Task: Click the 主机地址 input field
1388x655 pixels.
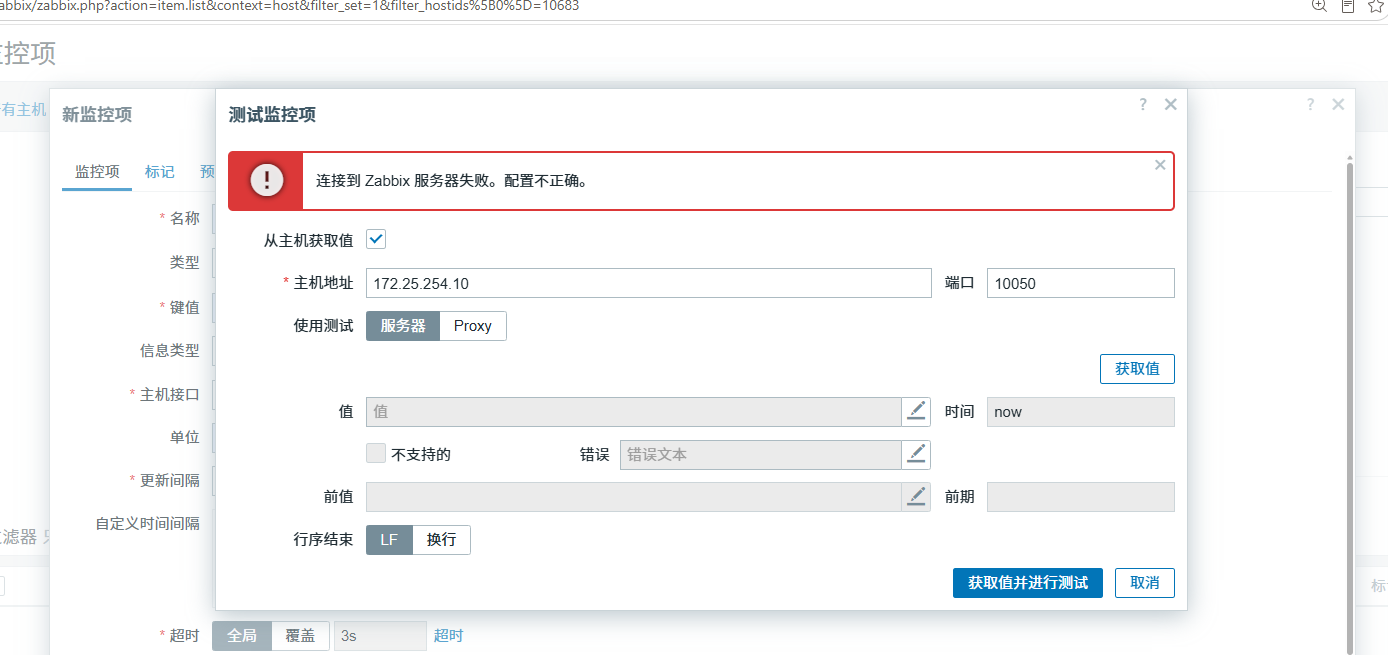Action: coord(649,283)
